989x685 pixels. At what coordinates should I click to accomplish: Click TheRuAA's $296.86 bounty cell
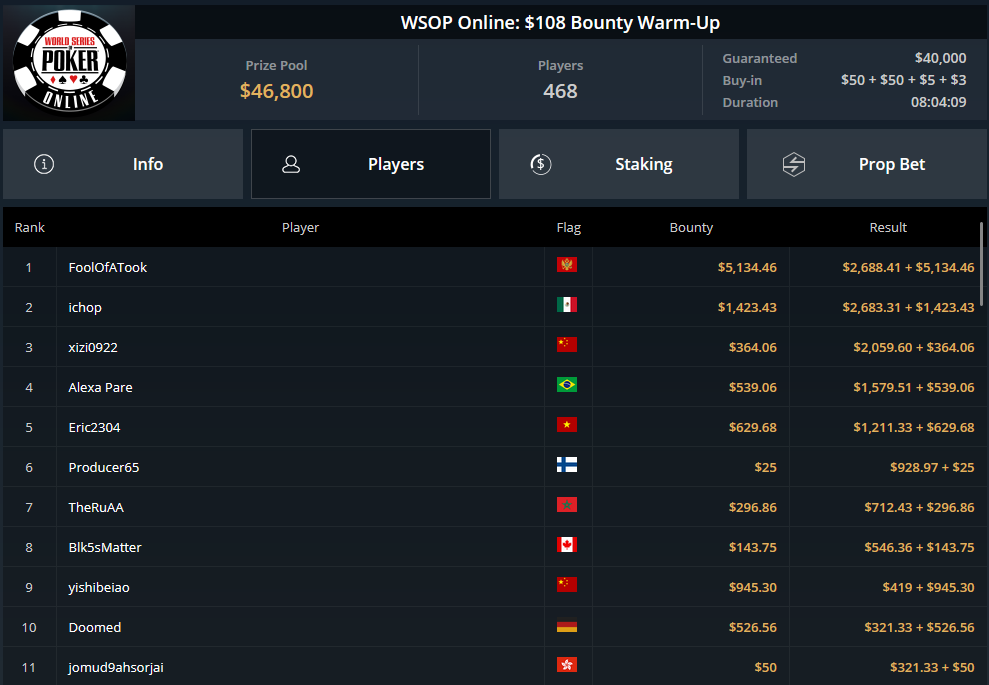point(752,508)
